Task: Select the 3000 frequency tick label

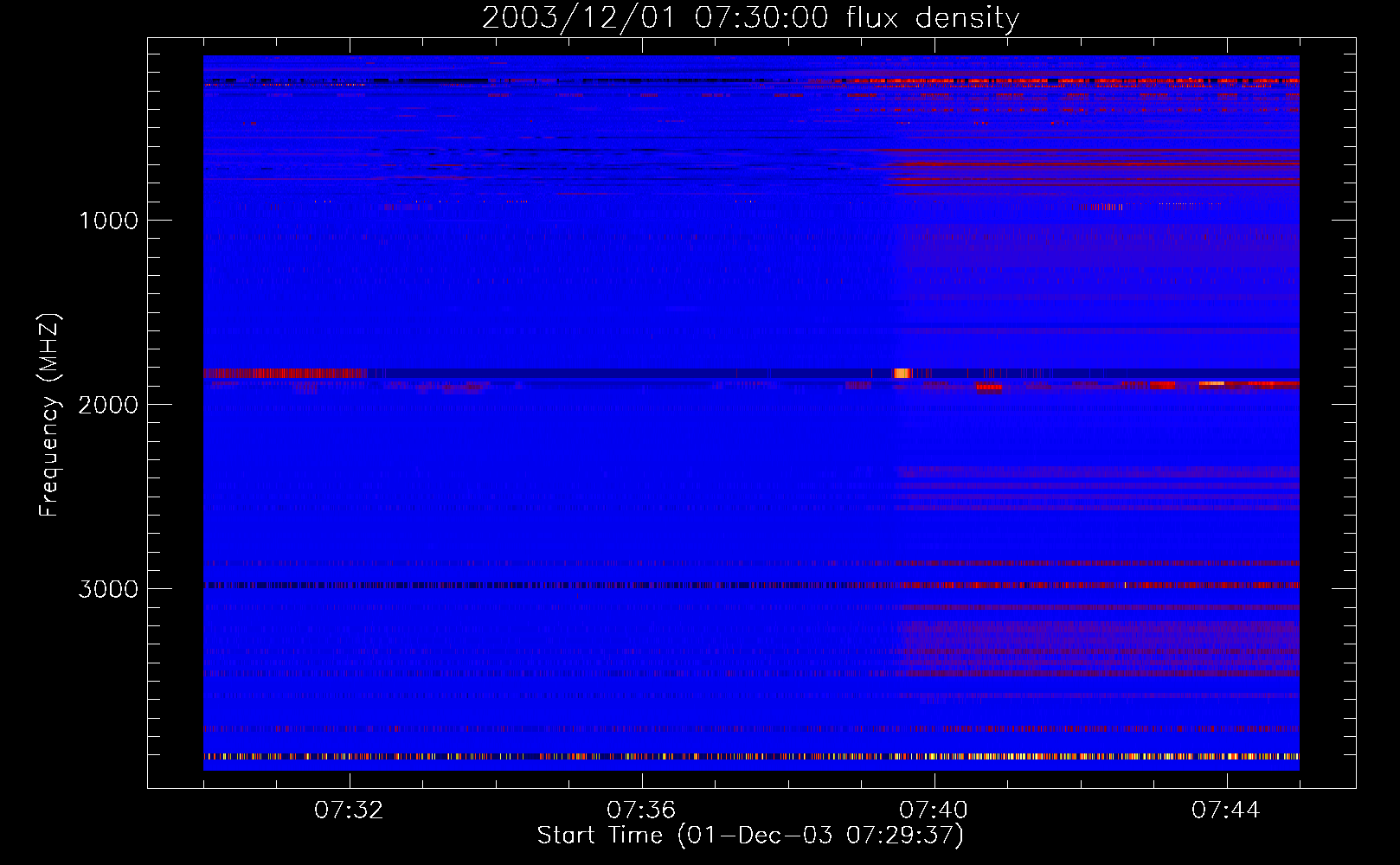Action: click(x=108, y=589)
